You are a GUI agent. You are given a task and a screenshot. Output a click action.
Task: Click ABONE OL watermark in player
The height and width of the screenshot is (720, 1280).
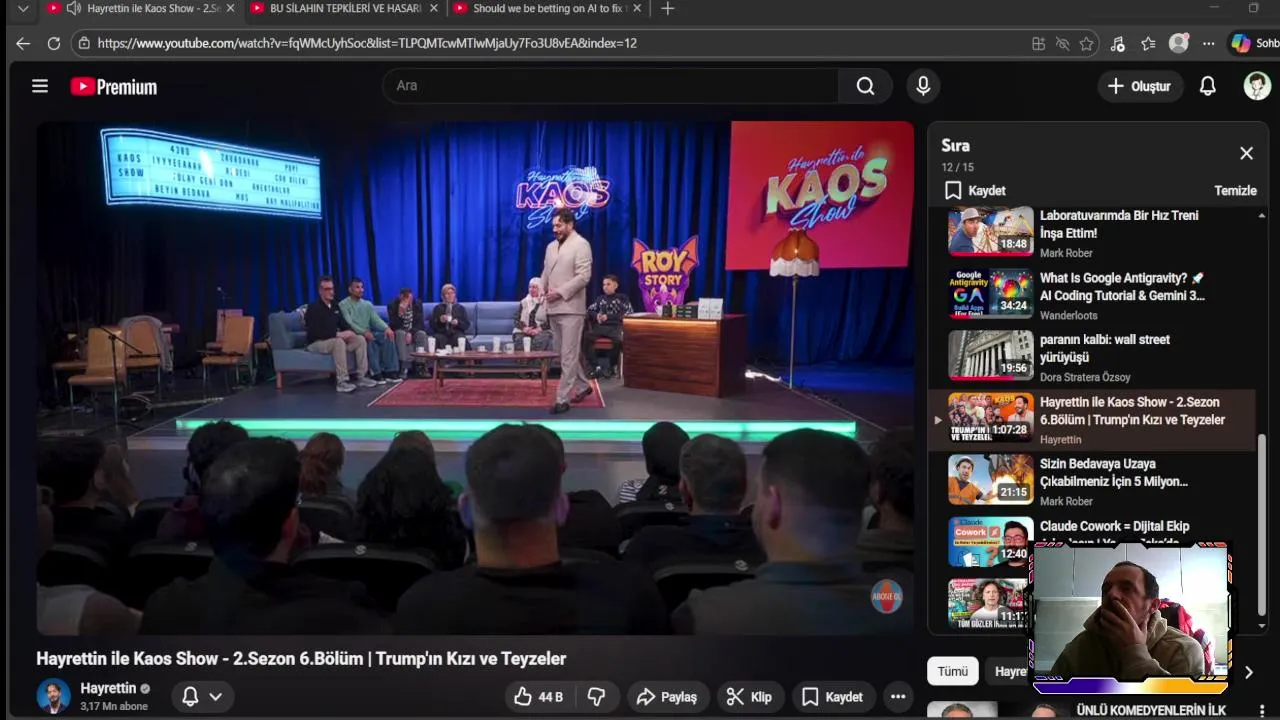coord(886,596)
